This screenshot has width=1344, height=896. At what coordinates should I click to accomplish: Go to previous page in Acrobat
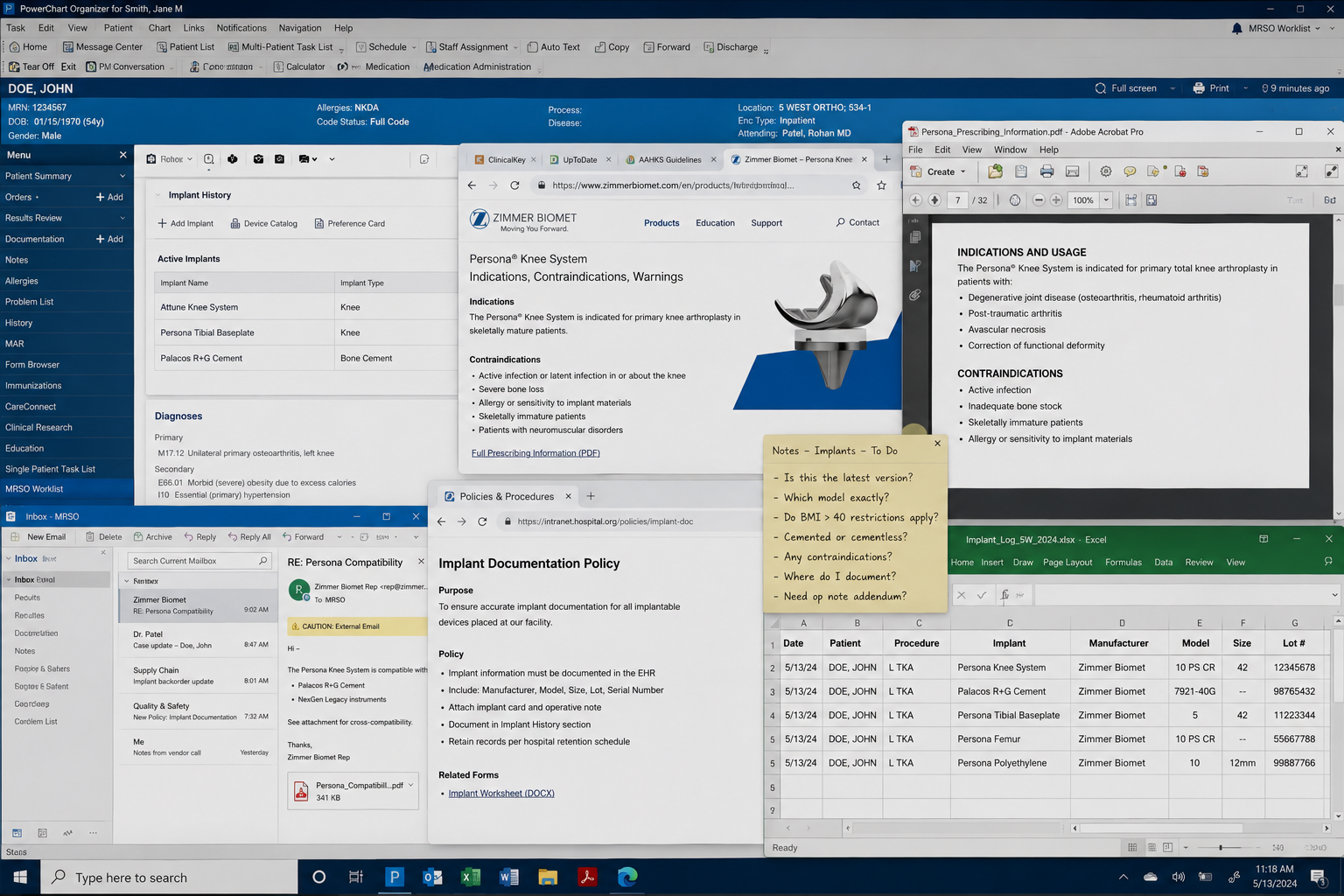(x=915, y=200)
